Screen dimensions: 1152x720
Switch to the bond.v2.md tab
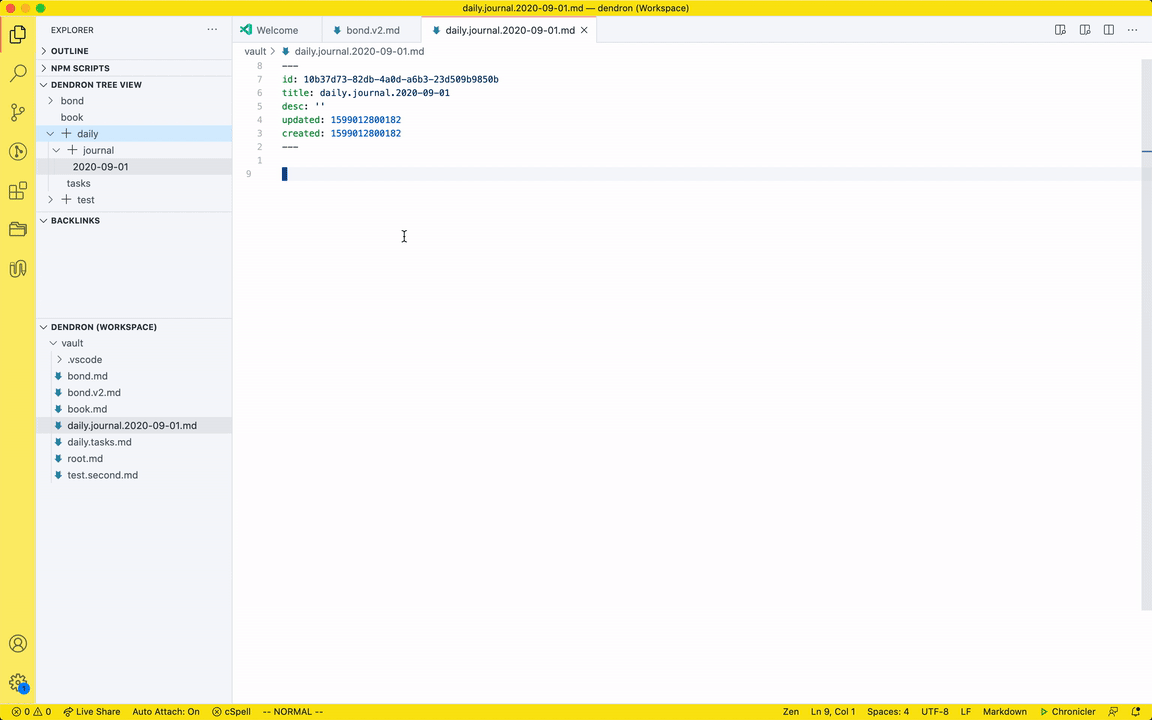[372, 30]
